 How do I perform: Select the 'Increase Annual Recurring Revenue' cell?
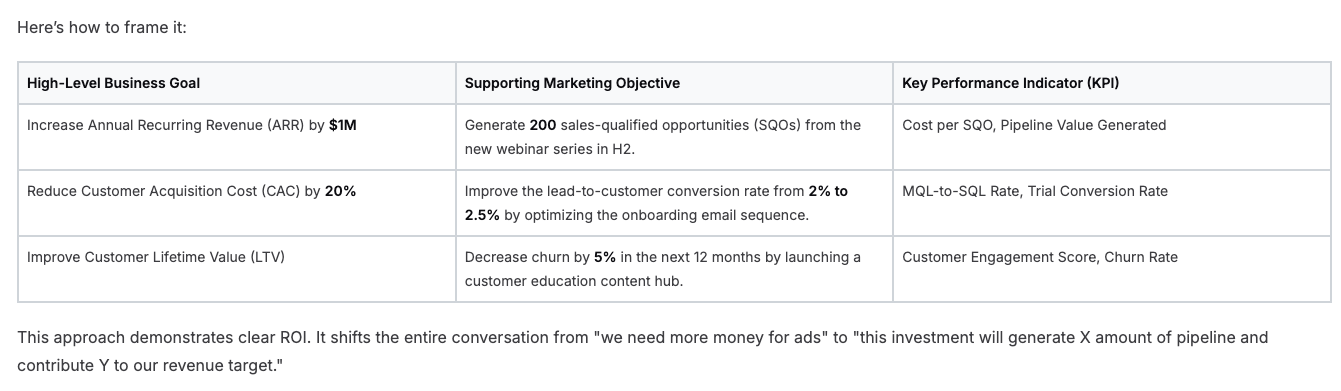pos(236,137)
